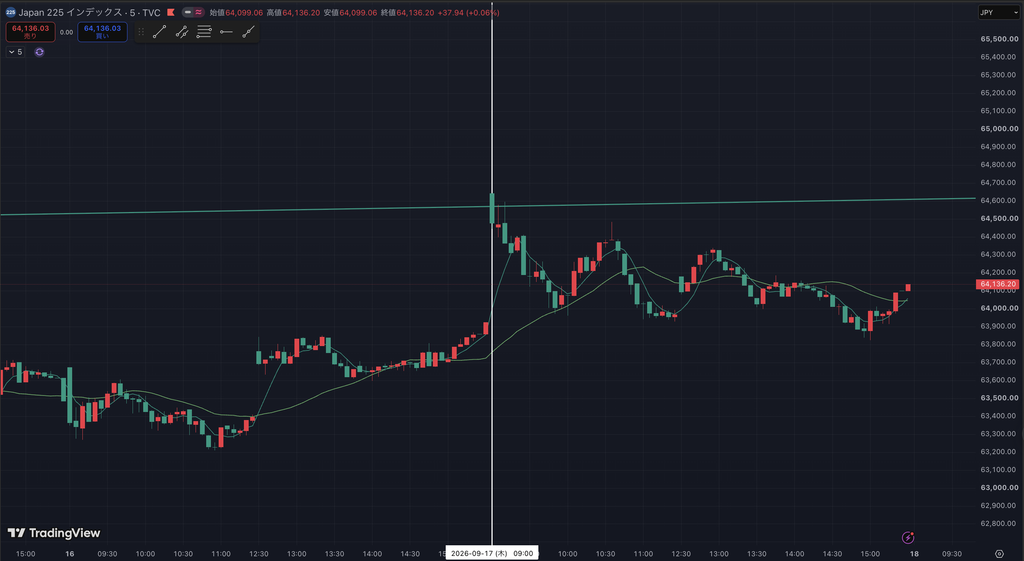Screen dimensions: 1024x561
Task: Open the JPY currency dropdown
Action: pyautogui.click(x=999, y=12)
